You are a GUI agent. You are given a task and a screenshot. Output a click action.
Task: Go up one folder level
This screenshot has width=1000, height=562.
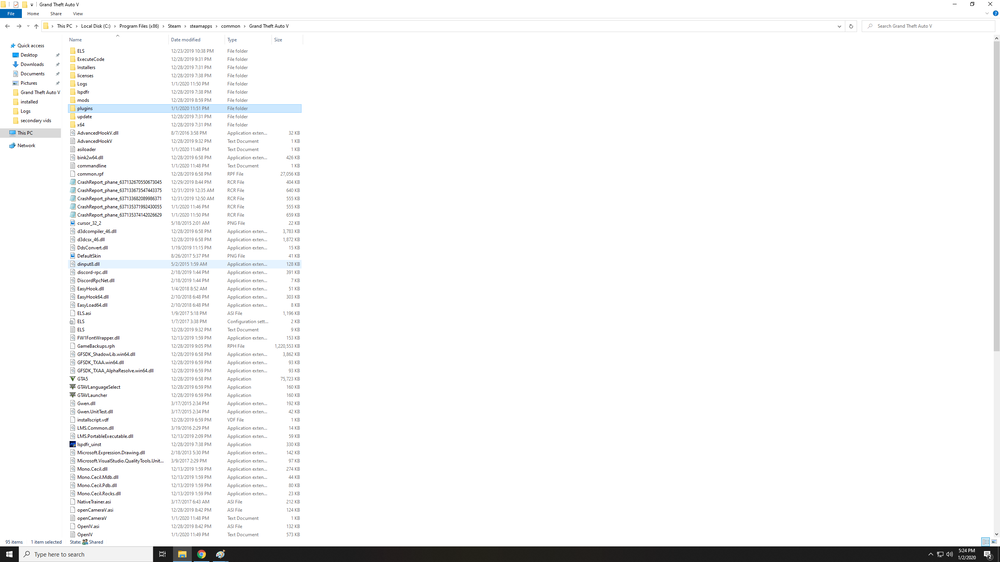(x=36, y=26)
